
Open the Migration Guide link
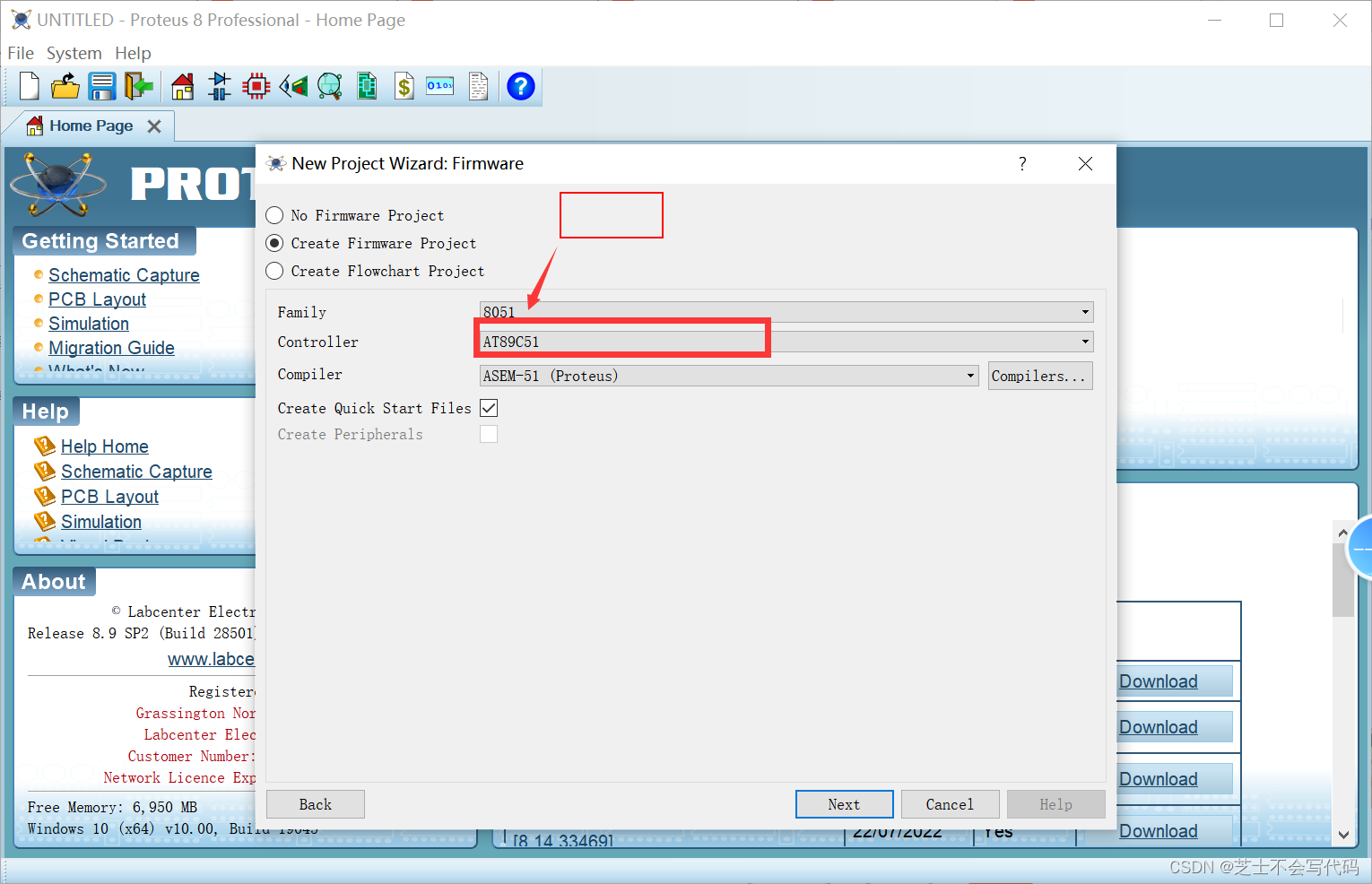pos(111,348)
